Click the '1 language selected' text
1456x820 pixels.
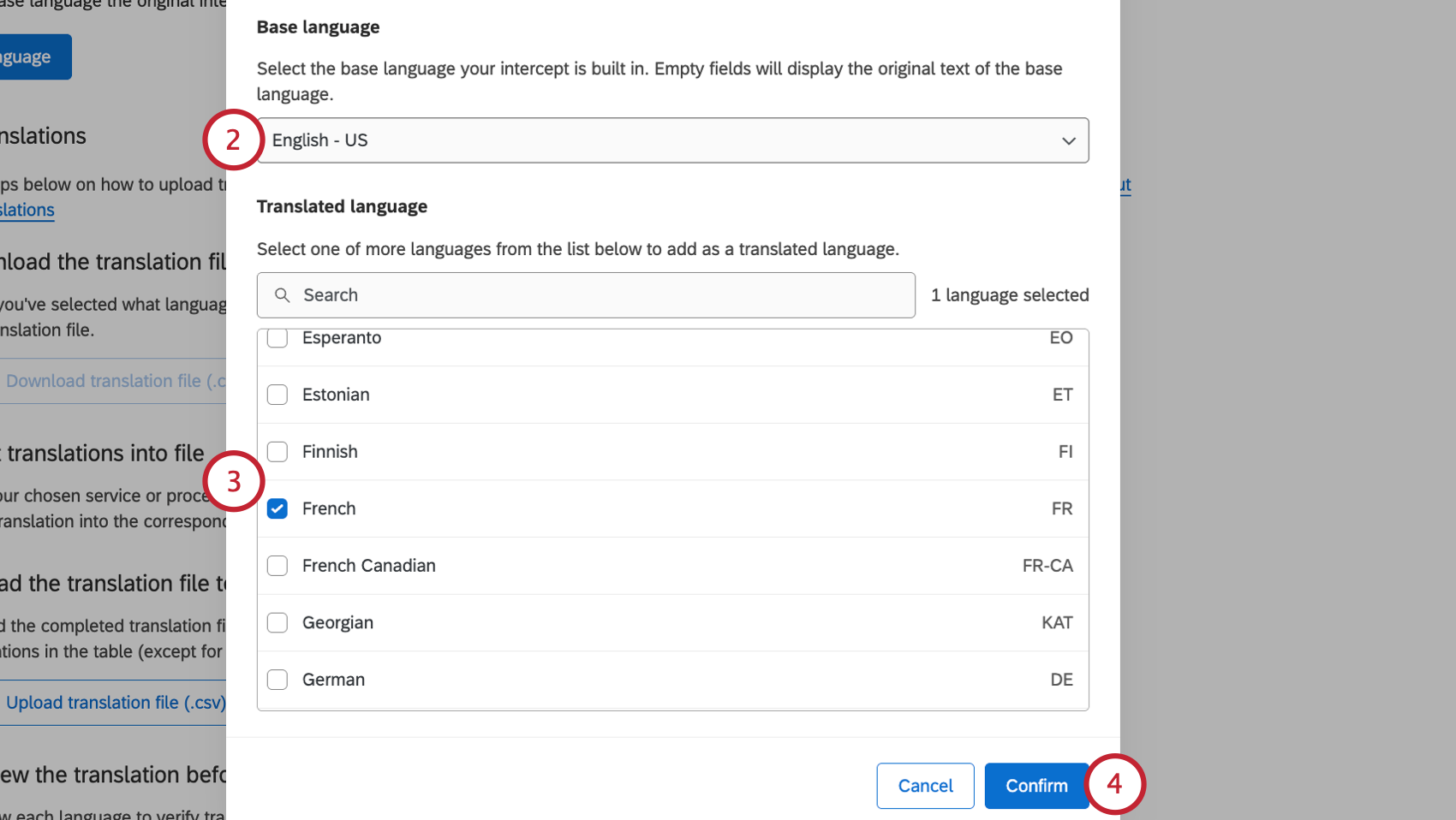1010,295
